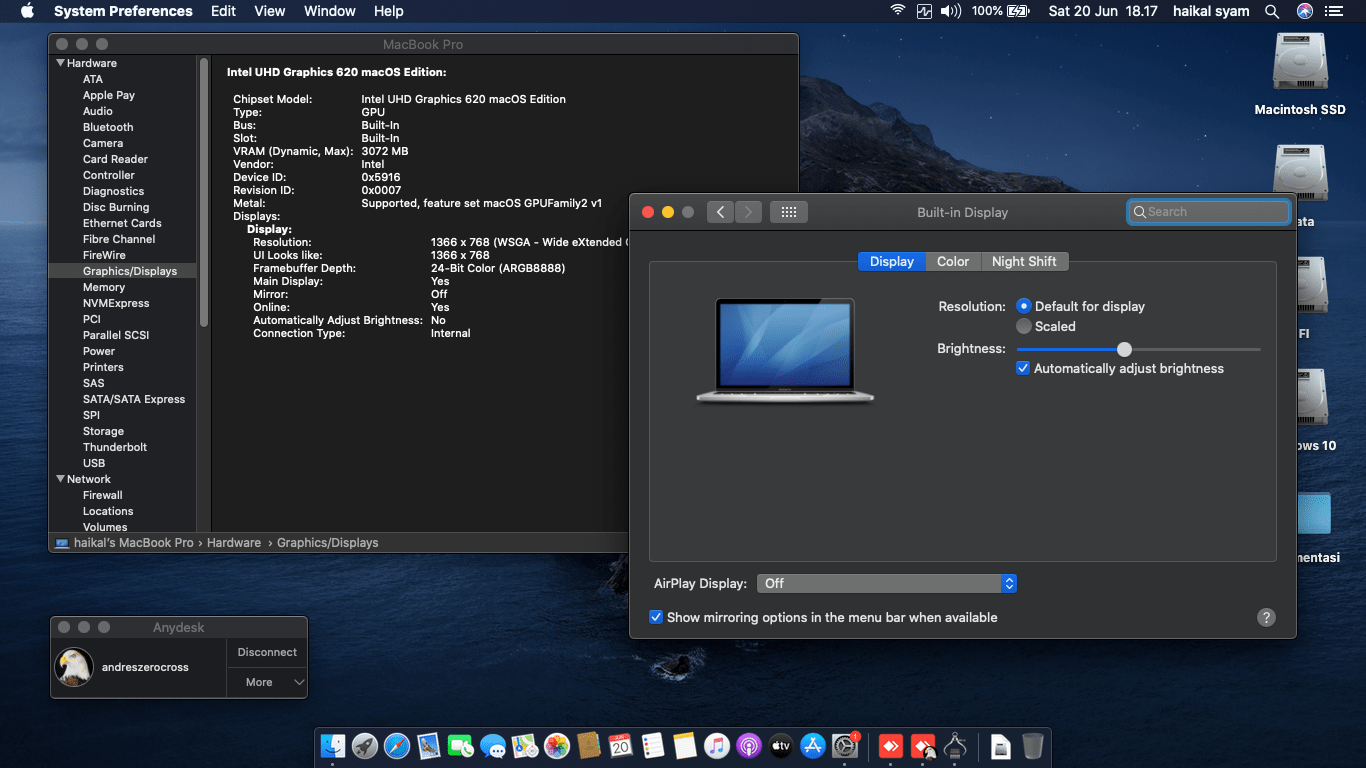Open the help button in Built-in Display
The width and height of the screenshot is (1366, 768).
point(1266,617)
